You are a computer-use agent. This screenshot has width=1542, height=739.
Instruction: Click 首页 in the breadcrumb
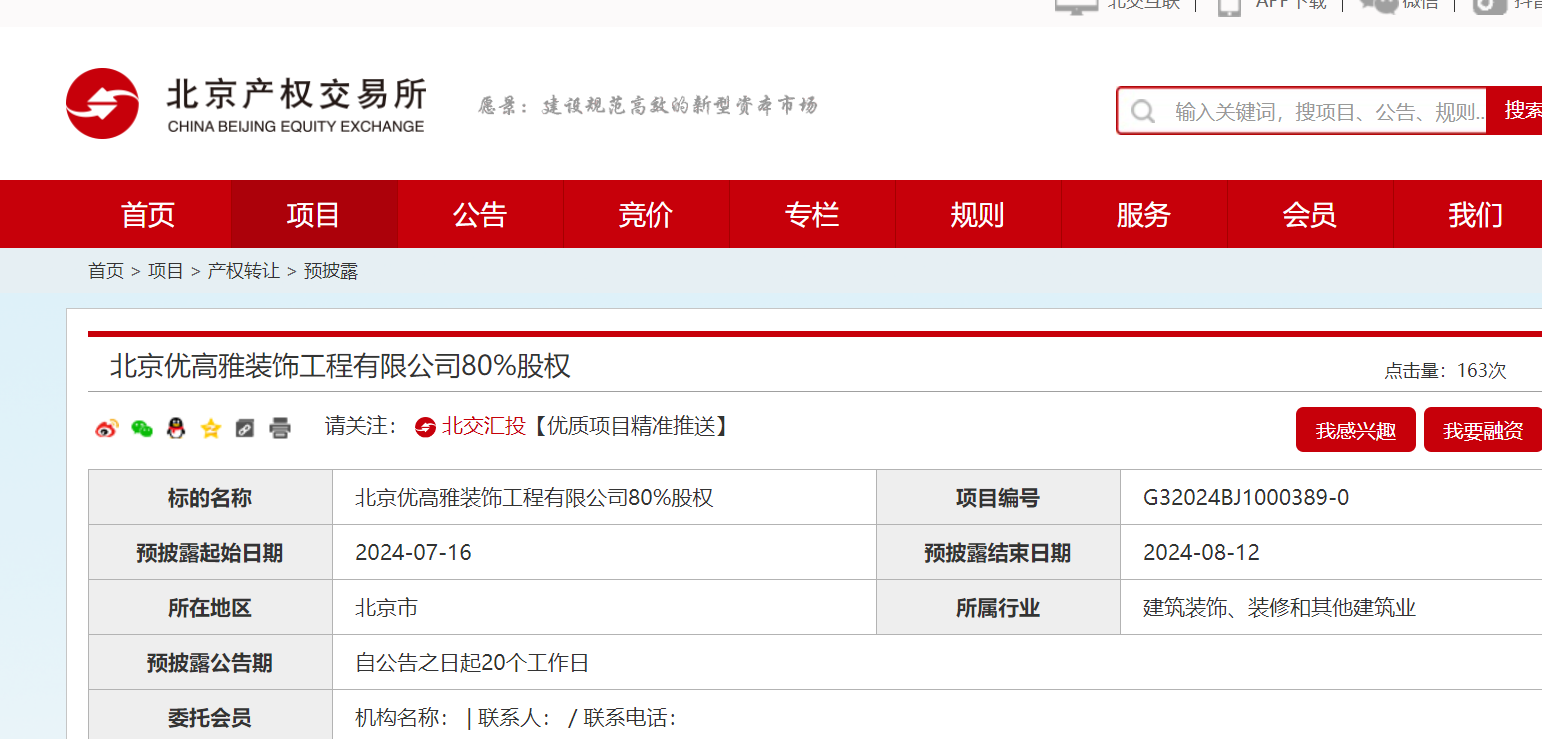point(106,271)
